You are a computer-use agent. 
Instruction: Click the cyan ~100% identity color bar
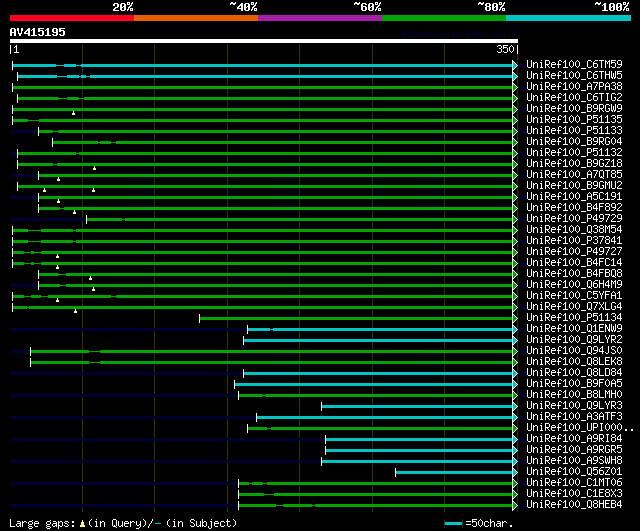[569, 18]
